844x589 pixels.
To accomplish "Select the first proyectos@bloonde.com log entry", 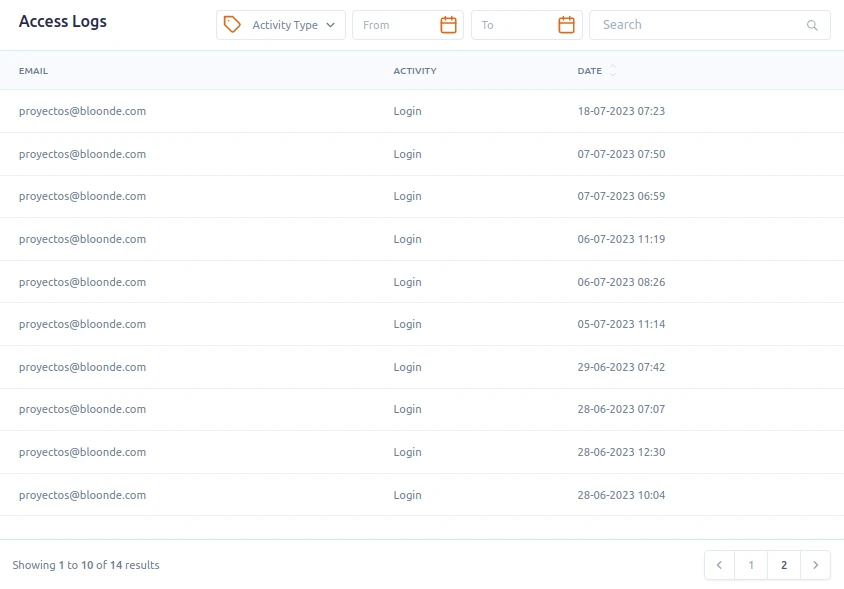I will click(82, 111).
